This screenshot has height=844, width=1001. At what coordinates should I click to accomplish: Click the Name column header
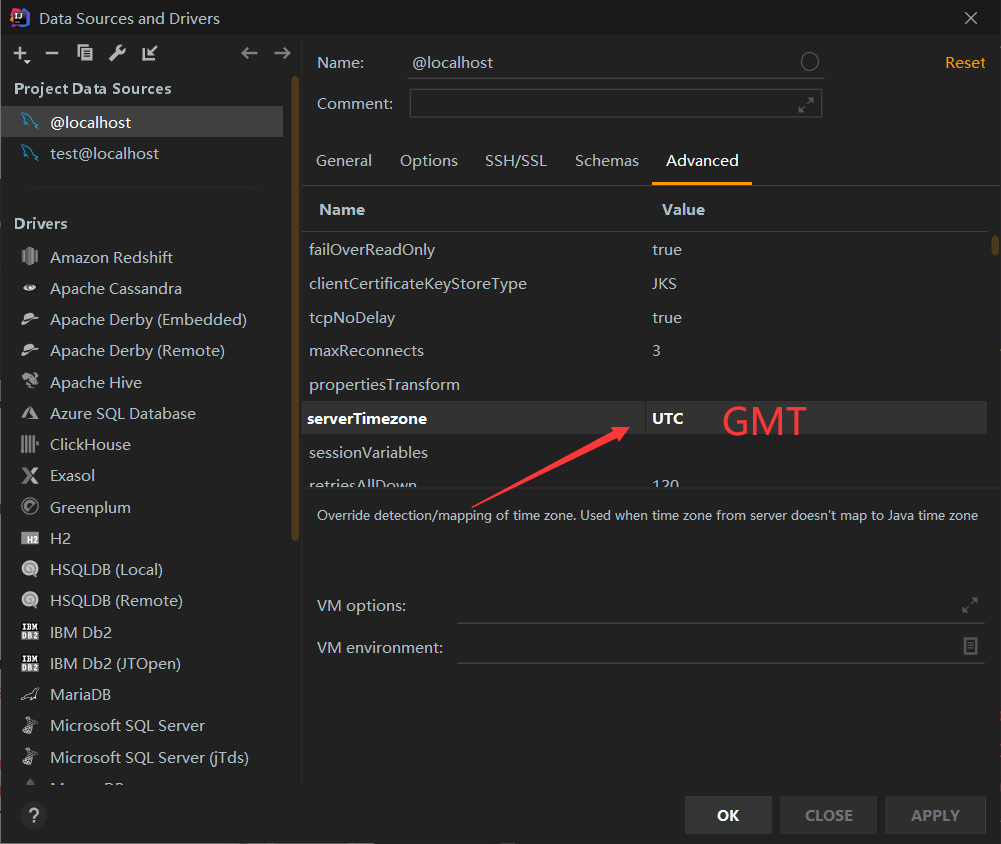[x=342, y=210]
